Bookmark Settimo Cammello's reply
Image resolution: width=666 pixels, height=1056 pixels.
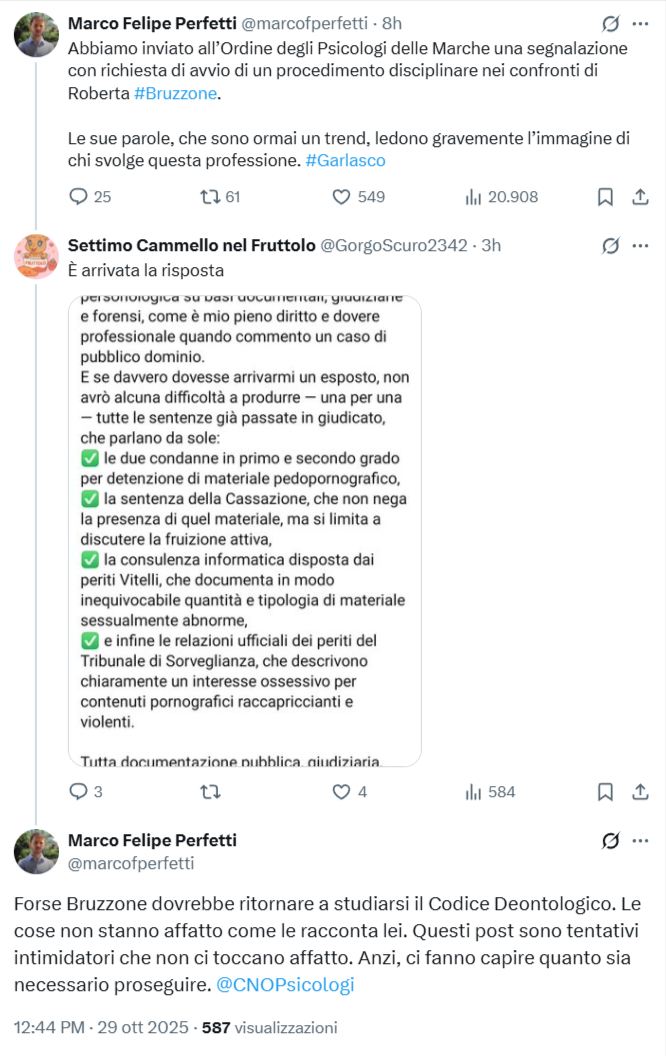[605, 792]
